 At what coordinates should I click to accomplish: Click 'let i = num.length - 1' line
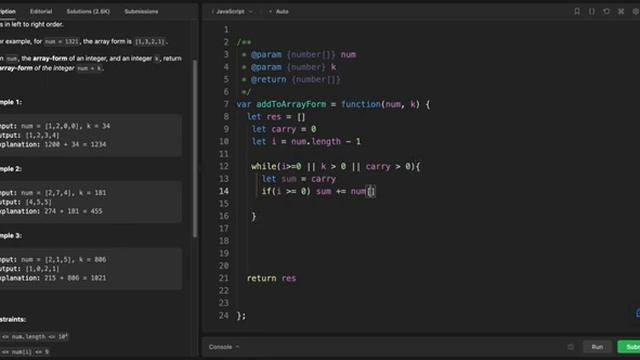(x=306, y=142)
